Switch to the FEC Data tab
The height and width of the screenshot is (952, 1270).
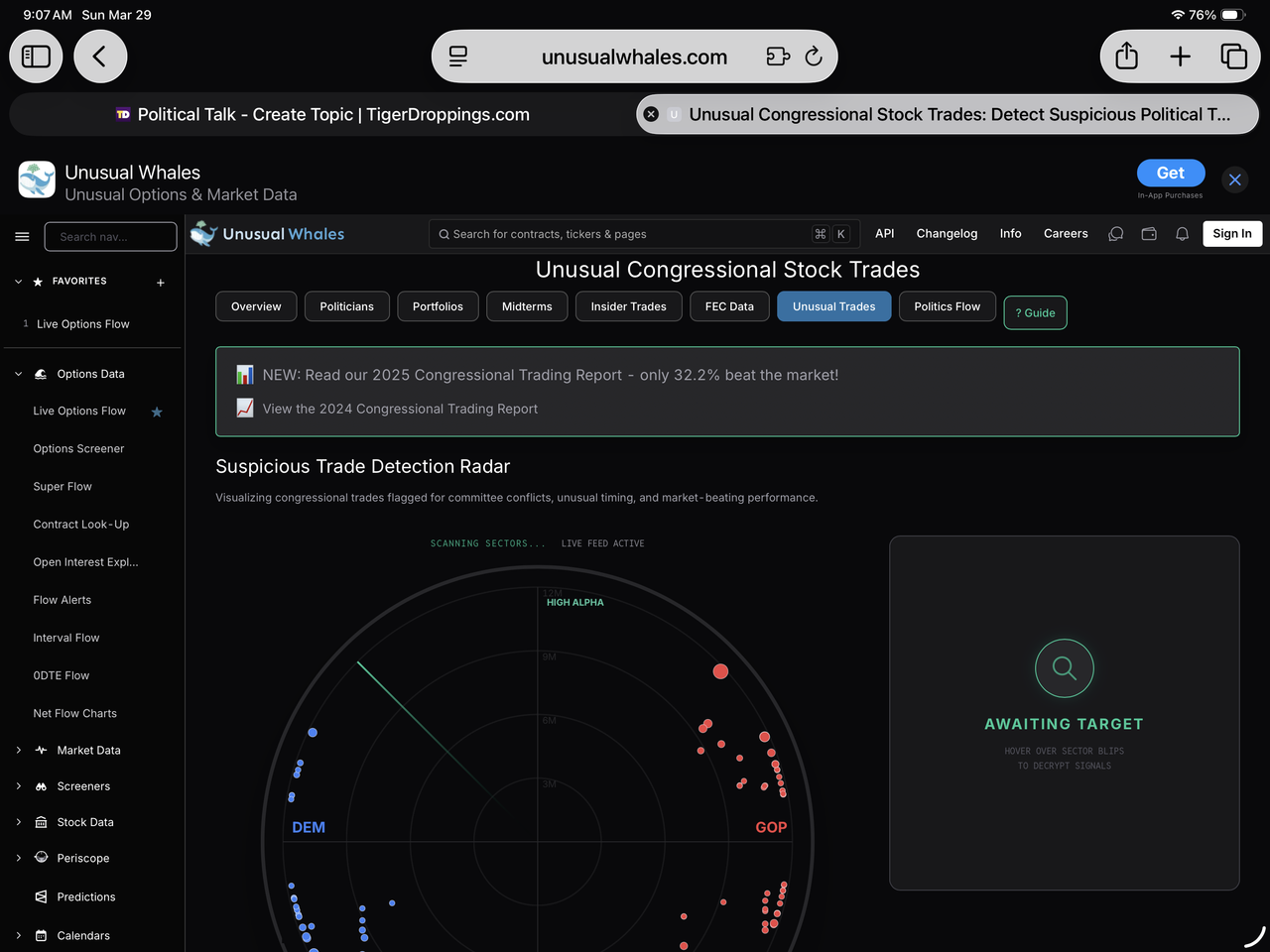pyautogui.click(x=729, y=306)
